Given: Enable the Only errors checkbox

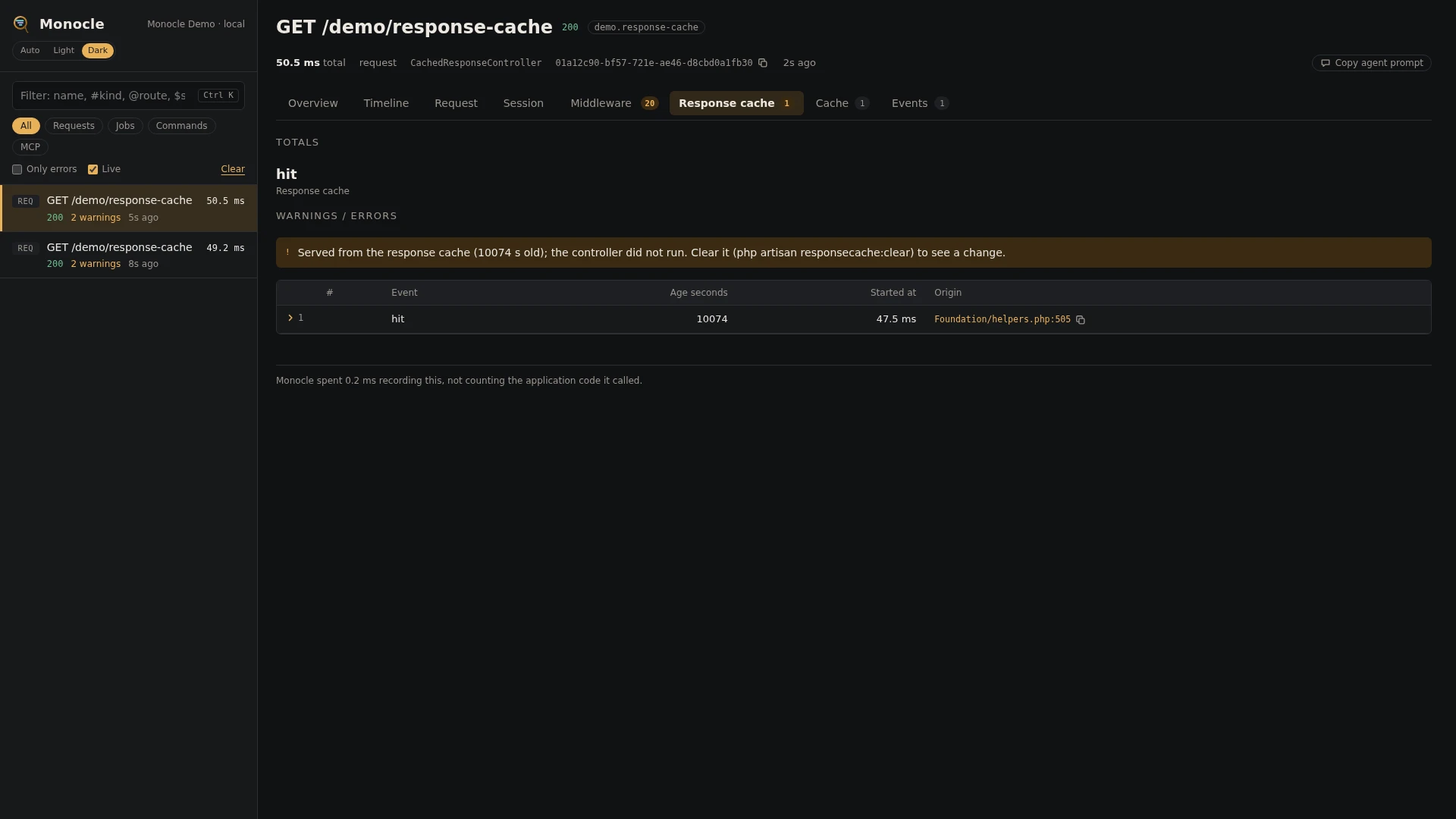Looking at the screenshot, I should 17,170.
